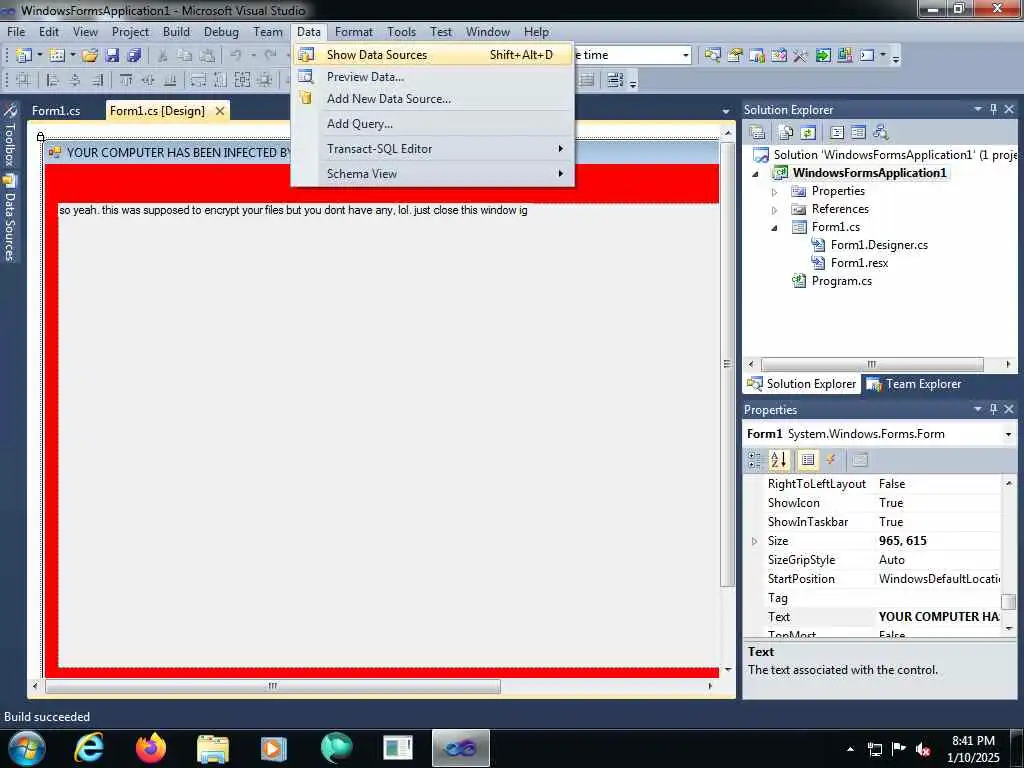Image resolution: width=1024 pixels, height=768 pixels.
Task: Click the Align to Grid layout icon
Action: [24, 80]
